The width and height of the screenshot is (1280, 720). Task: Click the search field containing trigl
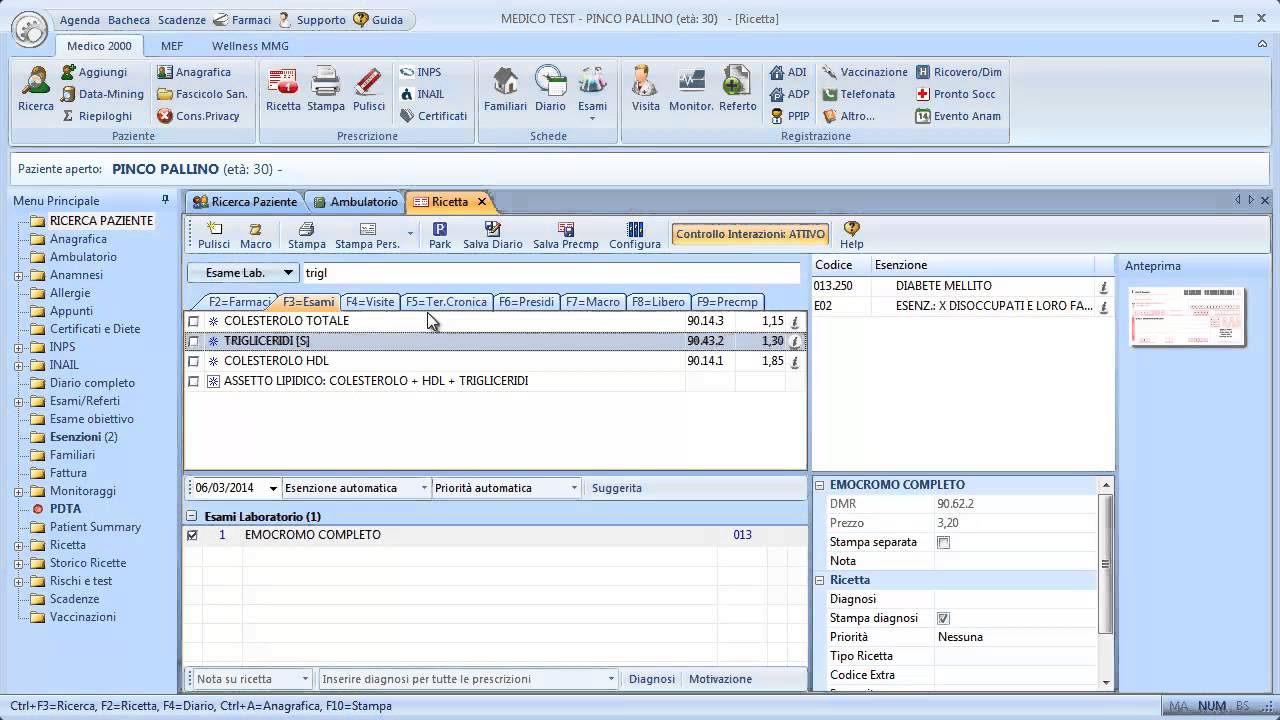551,273
